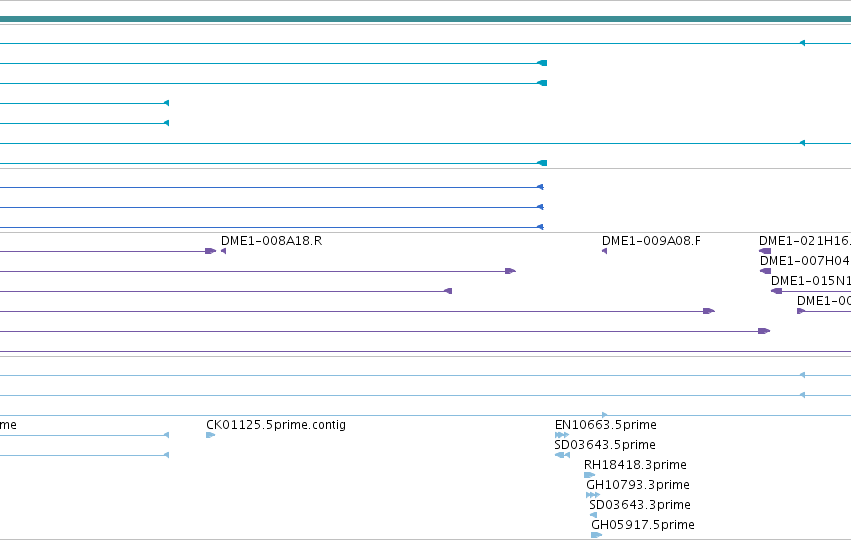Click the EN10663.5prime arrow glyph

562,435
